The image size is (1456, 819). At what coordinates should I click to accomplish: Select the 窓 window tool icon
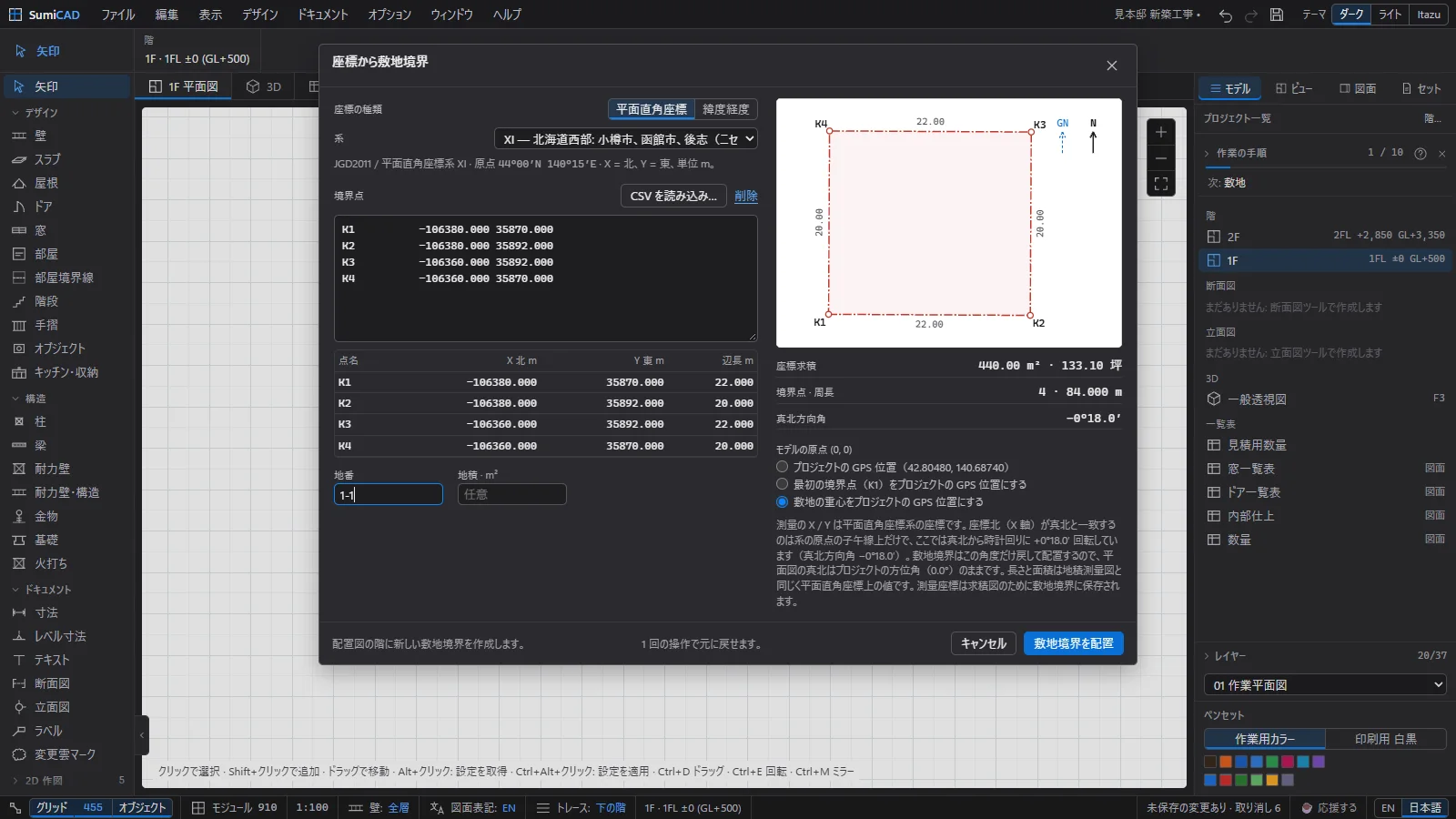click(18, 230)
